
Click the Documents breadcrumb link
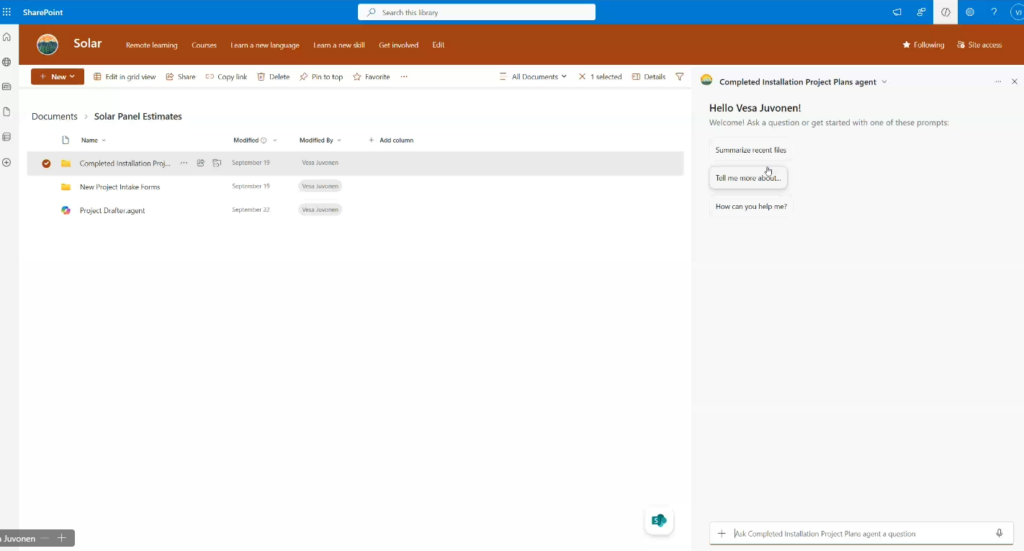click(54, 116)
